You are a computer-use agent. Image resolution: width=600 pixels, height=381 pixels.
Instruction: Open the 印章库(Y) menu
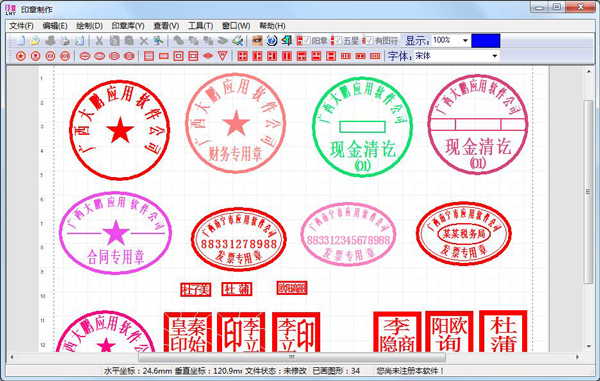[x=128, y=26]
